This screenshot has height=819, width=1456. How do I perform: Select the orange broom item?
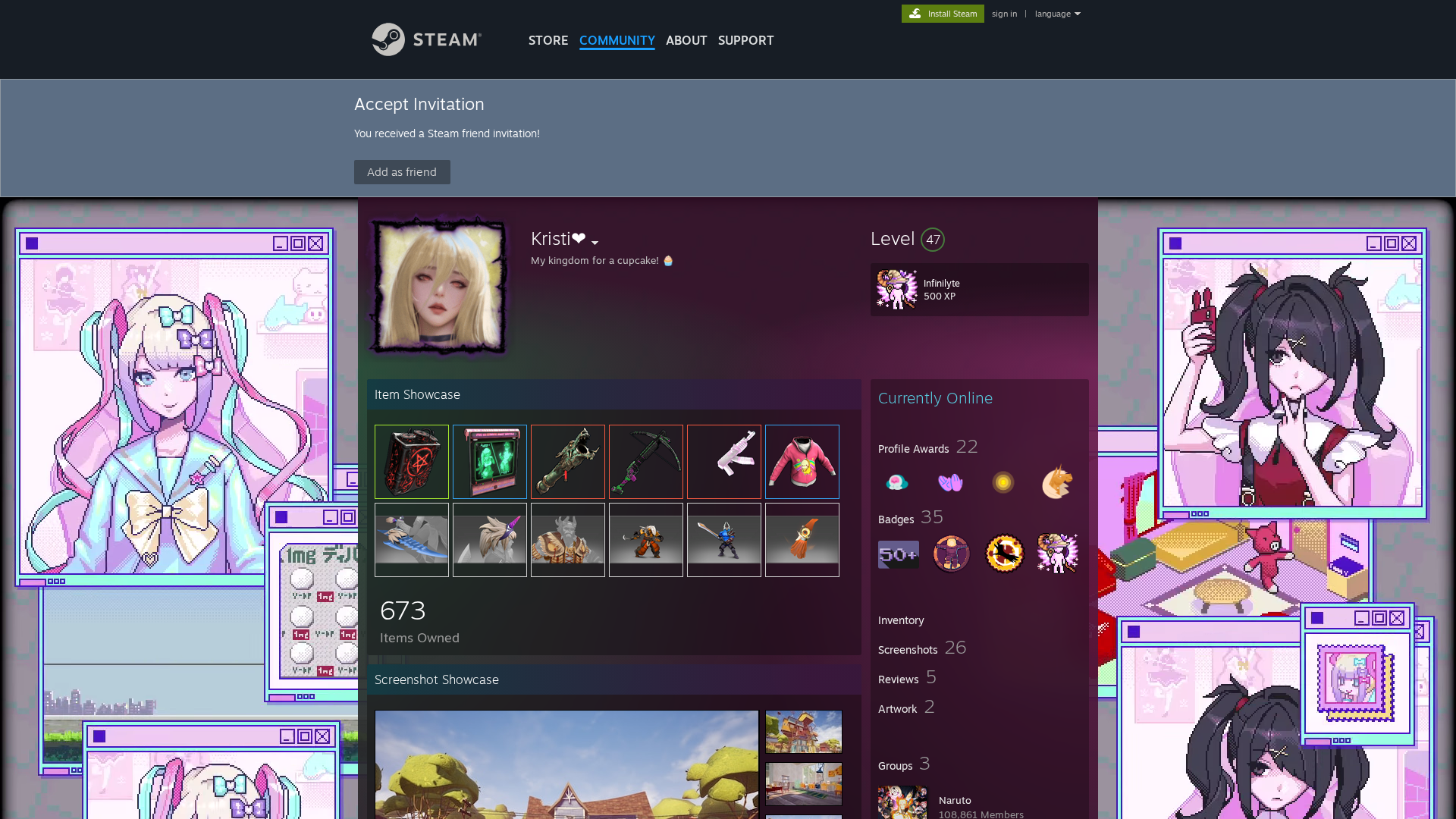click(x=802, y=540)
